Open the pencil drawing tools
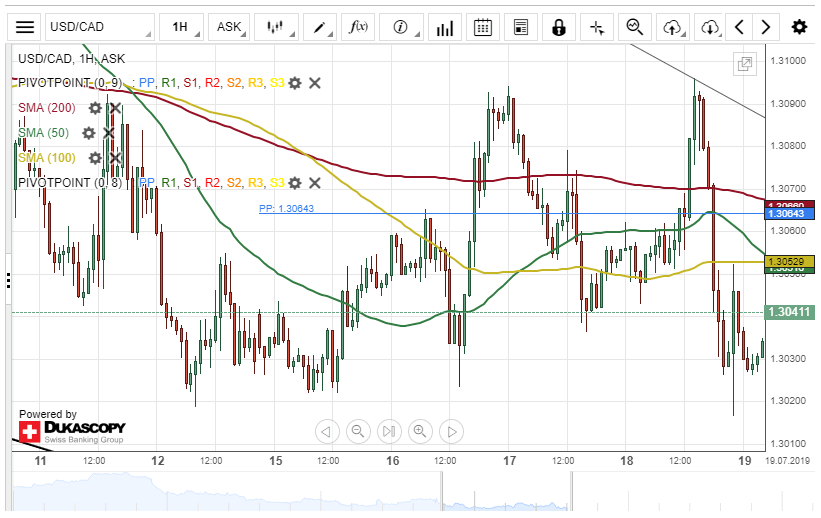Image resolution: width=821 pixels, height=518 pixels. pos(322,27)
